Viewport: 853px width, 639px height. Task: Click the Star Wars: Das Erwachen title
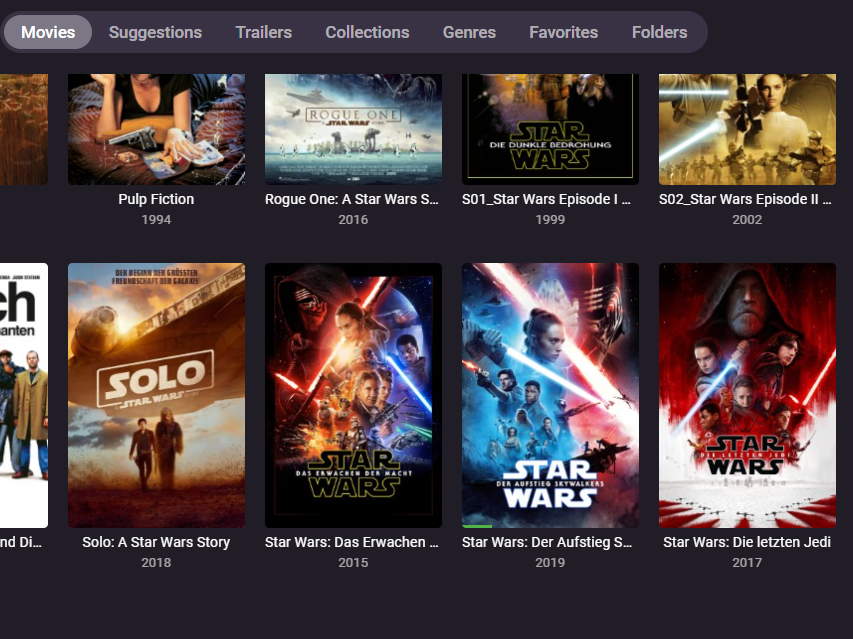pyautogui.click(x=352, y=542)
